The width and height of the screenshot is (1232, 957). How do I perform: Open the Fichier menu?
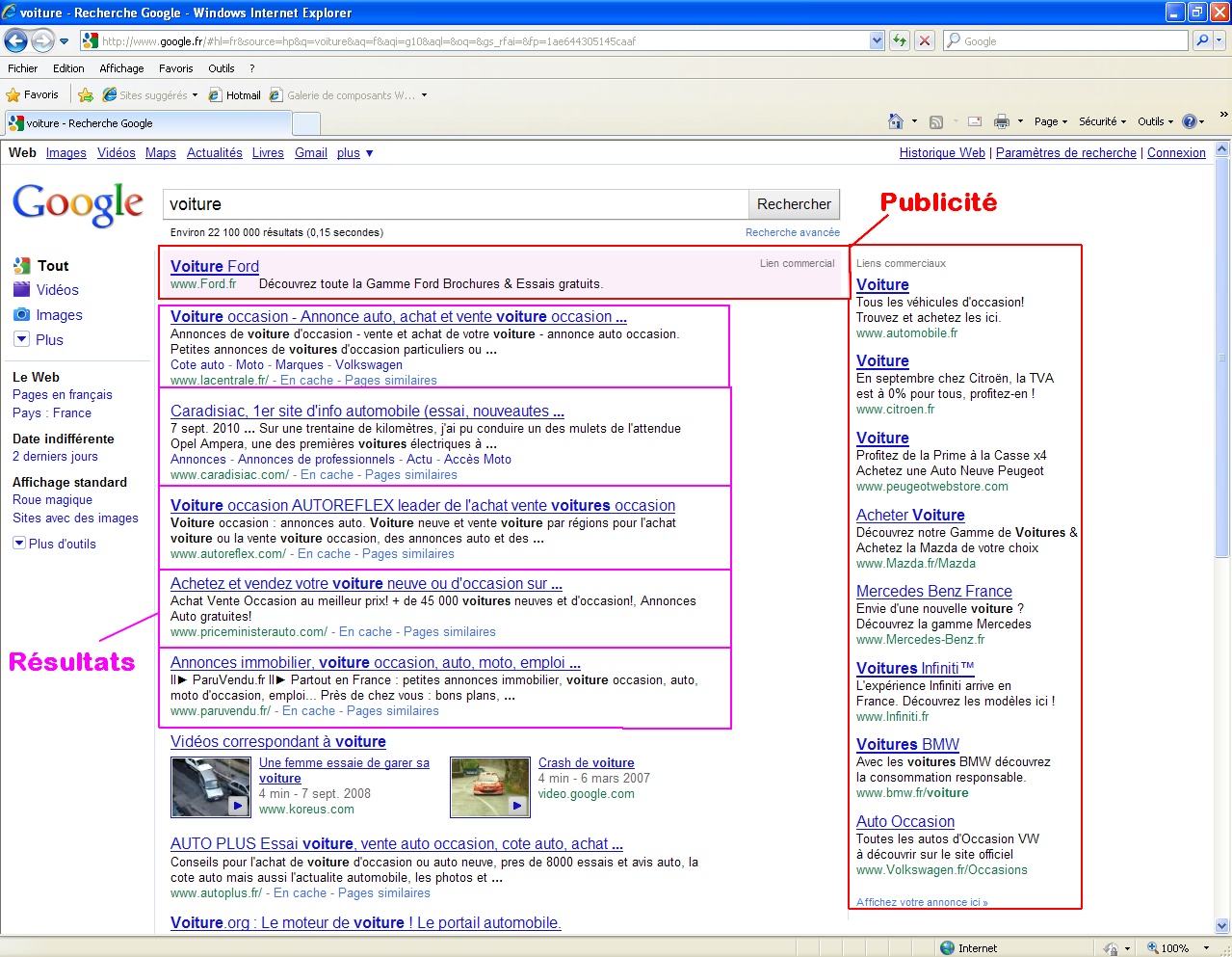point(22,68)
